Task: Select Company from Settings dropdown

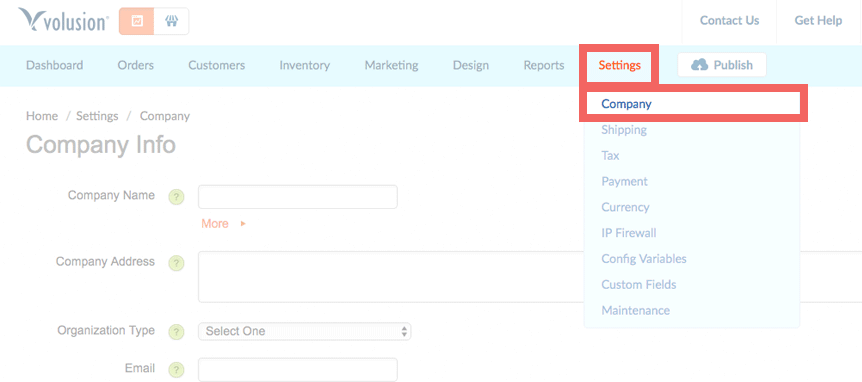Action: click(x=693, y=103)
